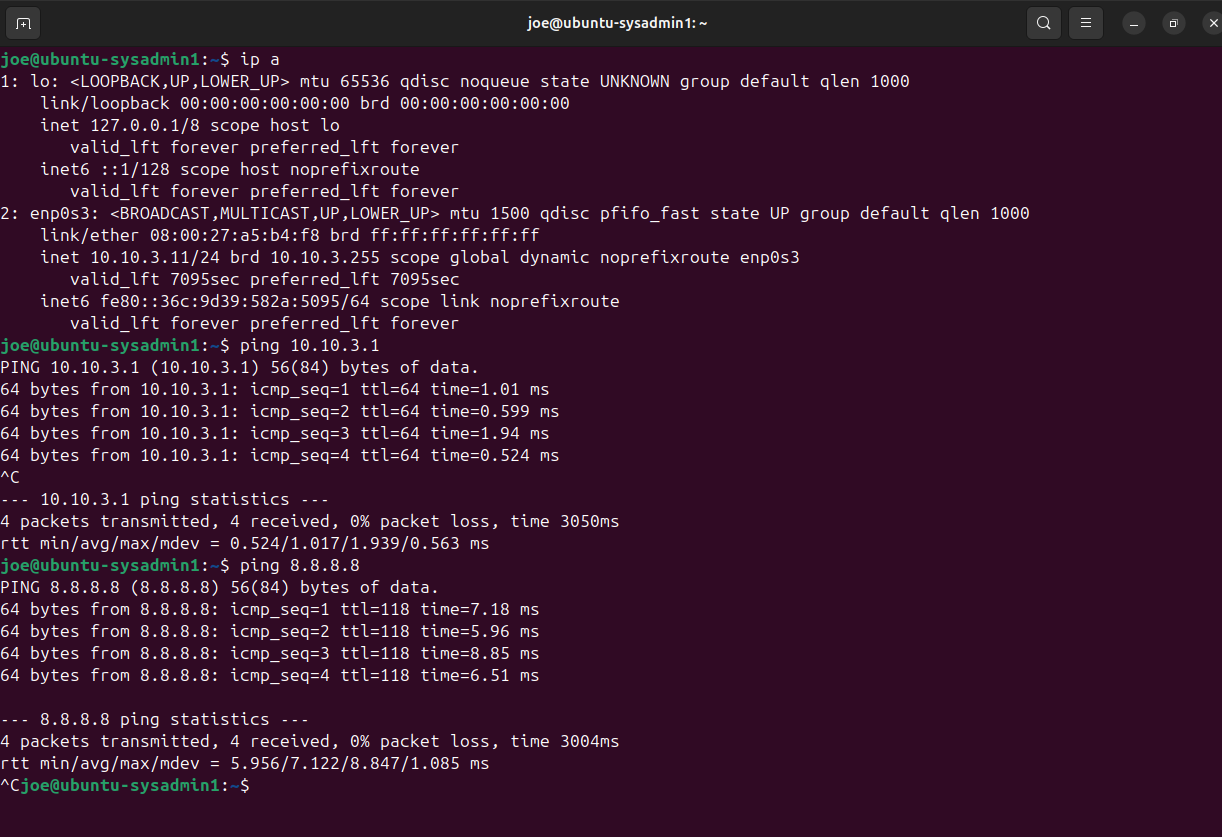
Task: Open the hamburger main menu
Action: click(x=1085, y=23)
